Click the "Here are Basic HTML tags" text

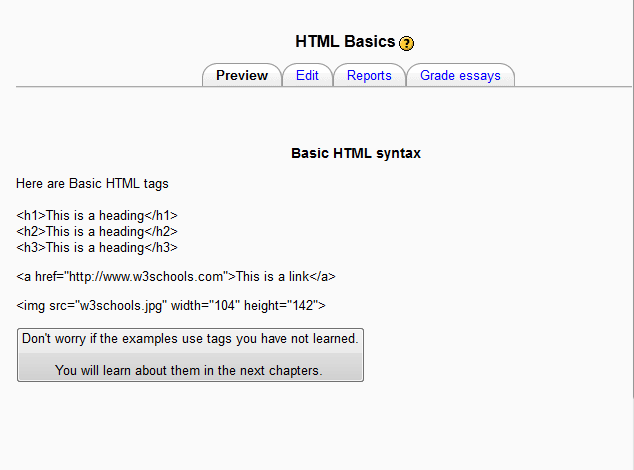pos(92,184)
